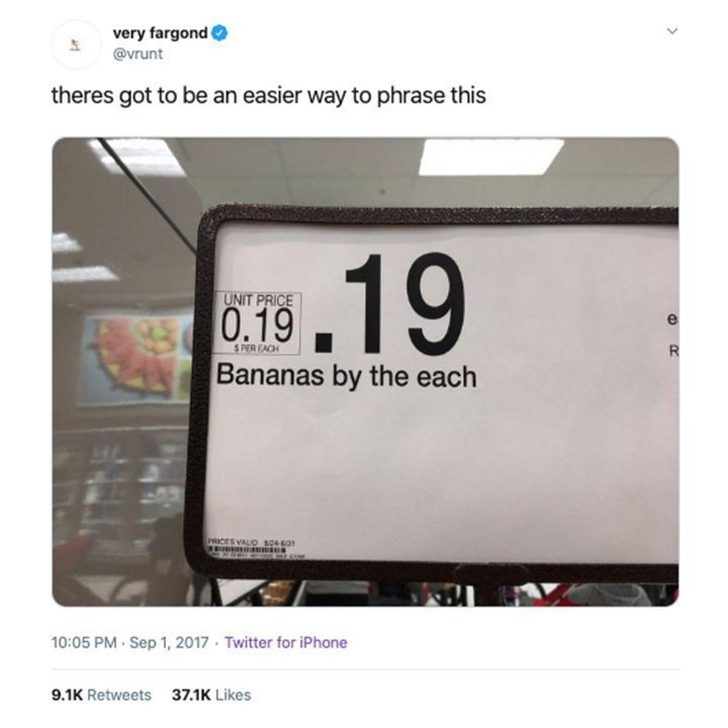Open the banana price sign photo
Image resolution: width=728 pixels, height=728 pixels.
point(365,371)
